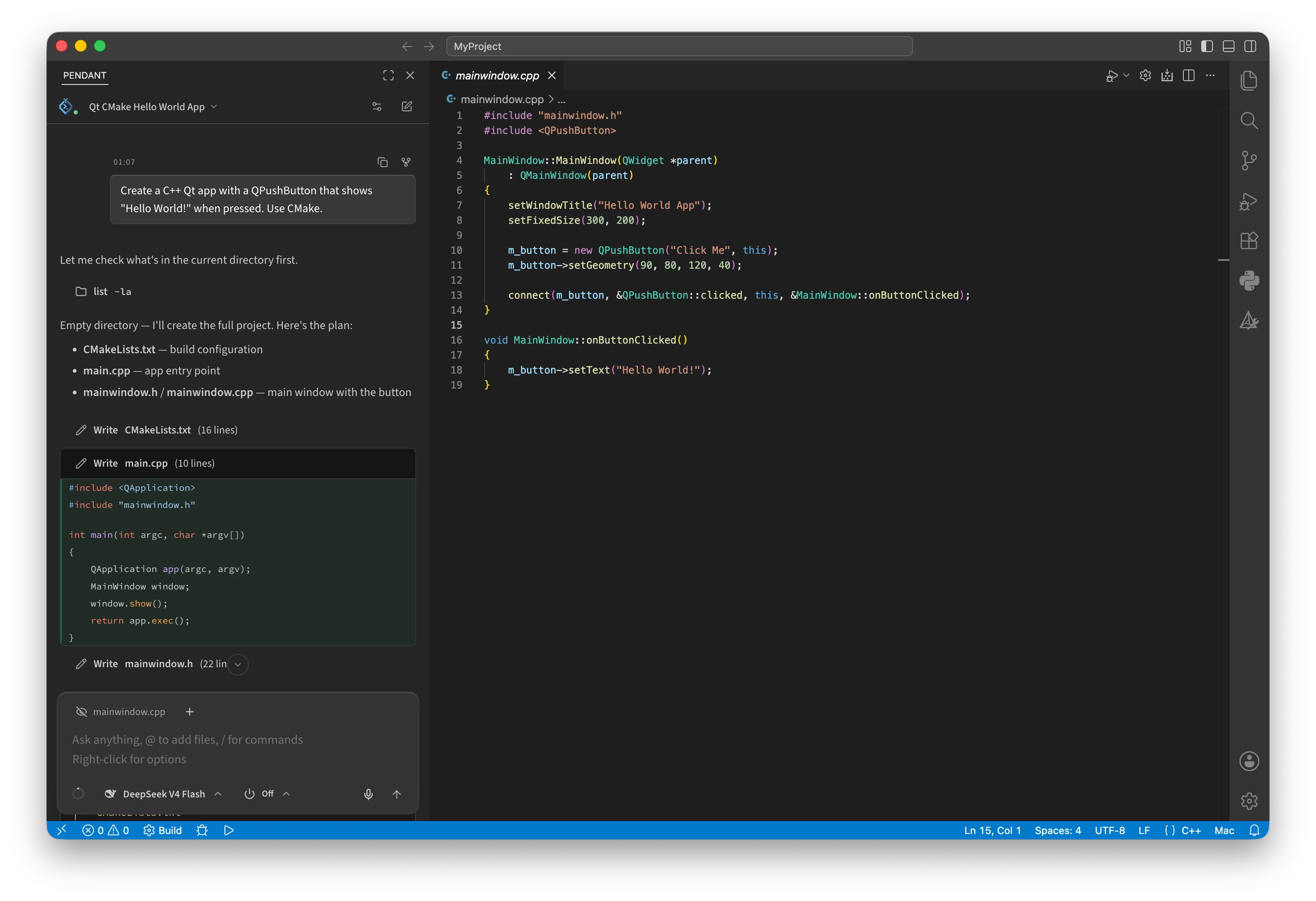
Task: Expand the Qt CMake Hello World App dropdown
Action: [153, 106]
